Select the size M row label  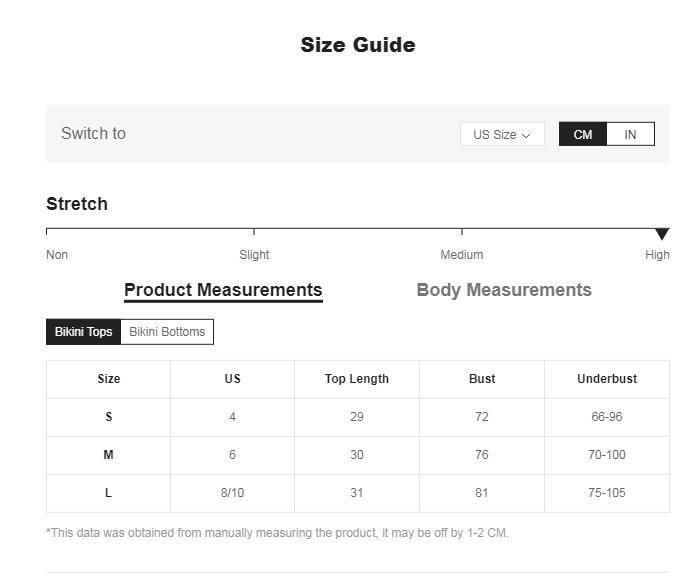click(x=109, y=455)
